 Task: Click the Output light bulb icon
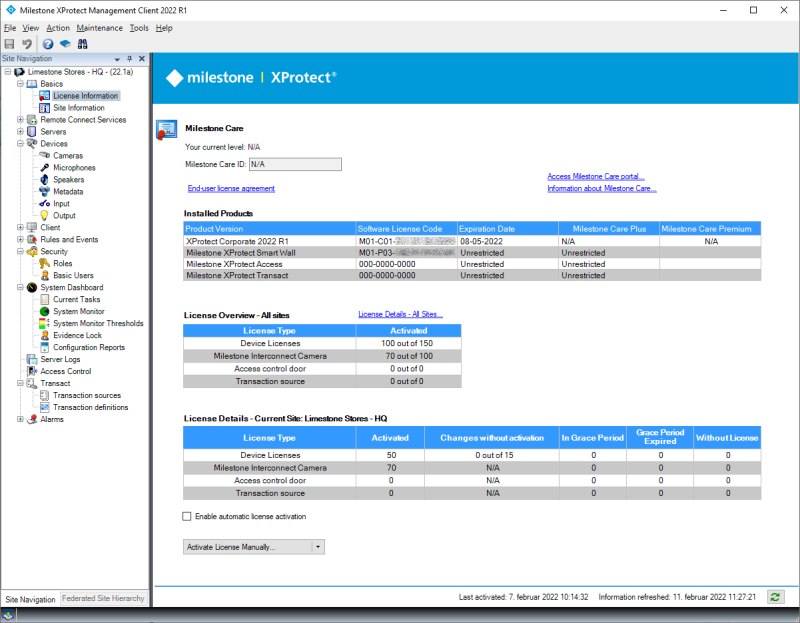(x=44, y=215)
